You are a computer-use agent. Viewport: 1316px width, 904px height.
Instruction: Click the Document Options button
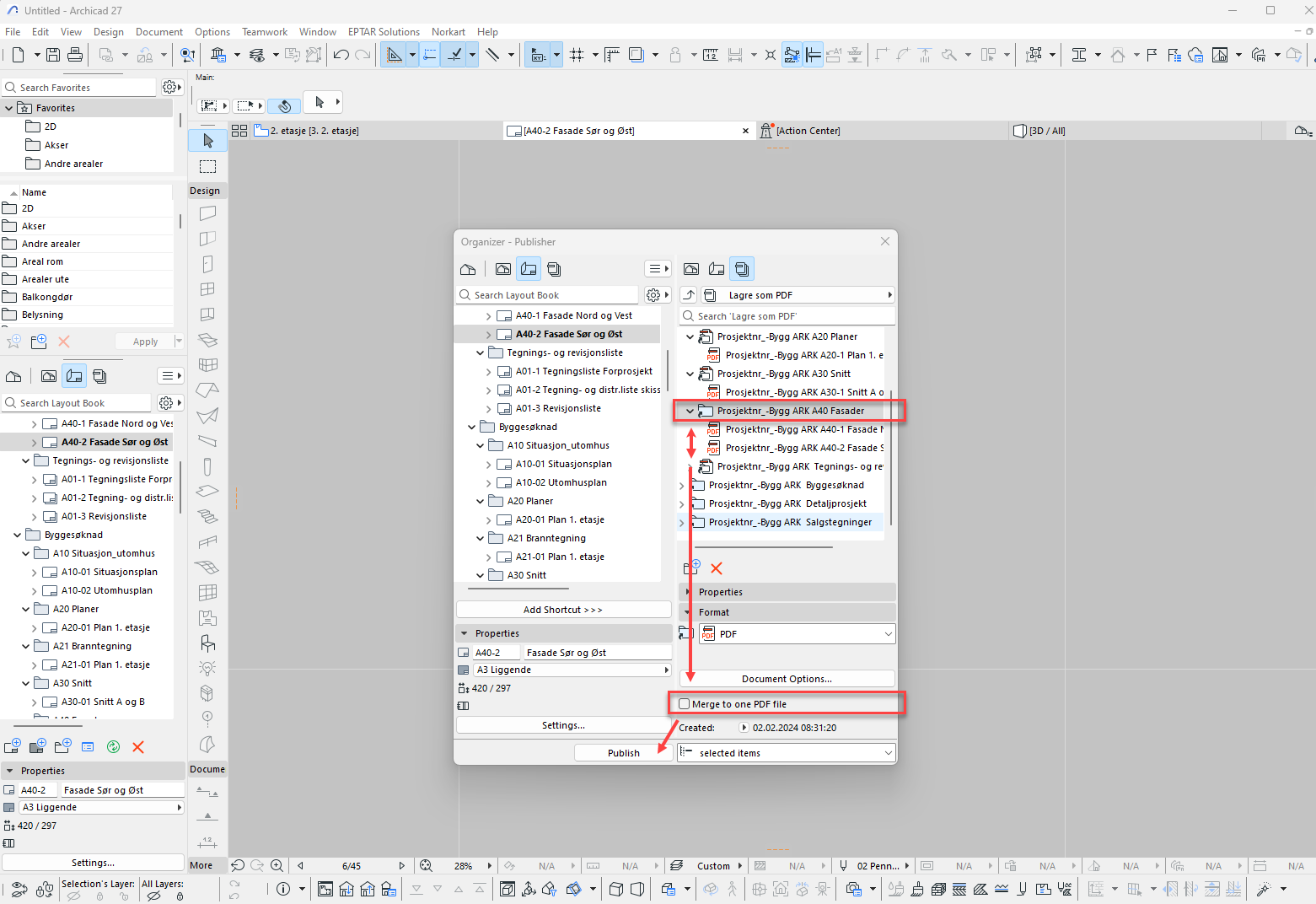coord(786,679)
